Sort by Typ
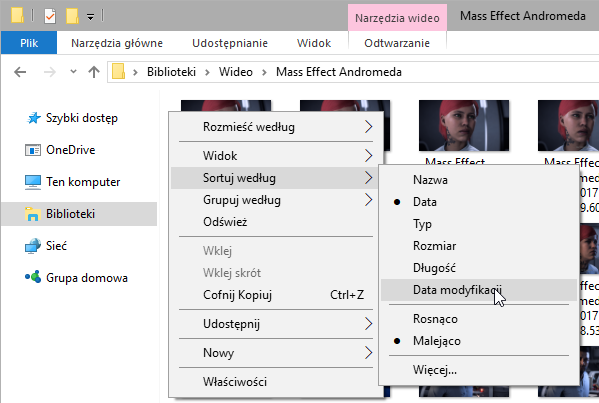 (479, 224)
